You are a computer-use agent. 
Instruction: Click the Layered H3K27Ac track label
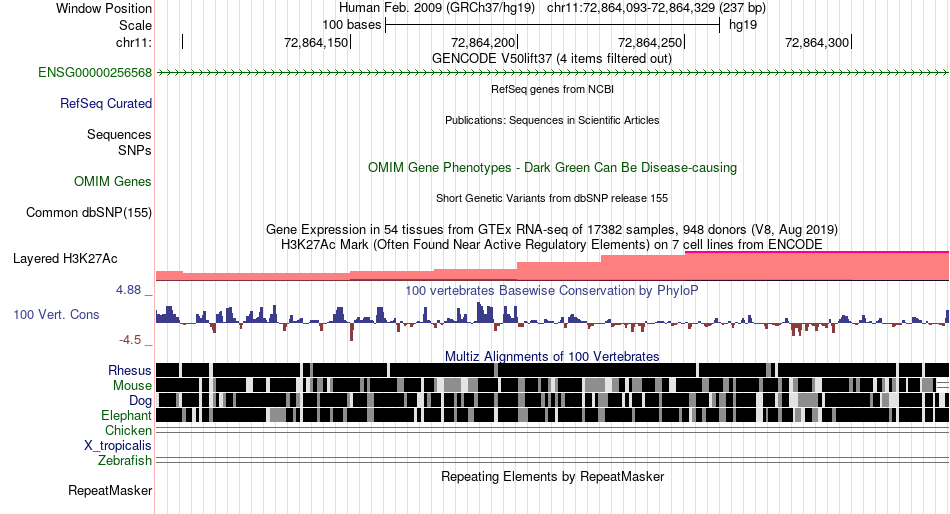coord(65,259)
